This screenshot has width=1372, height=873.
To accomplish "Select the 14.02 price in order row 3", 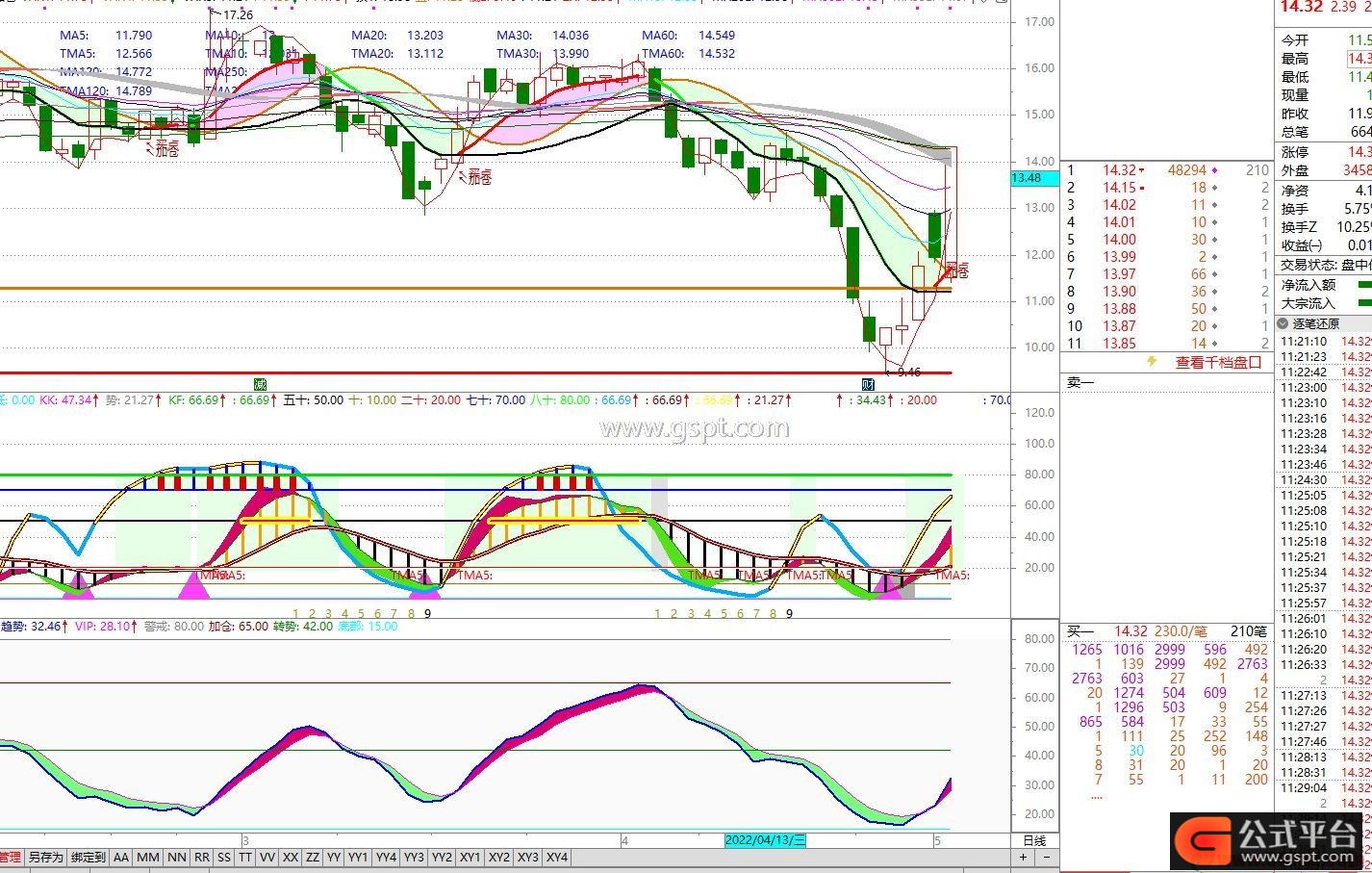I will [x=1119, y=205].
